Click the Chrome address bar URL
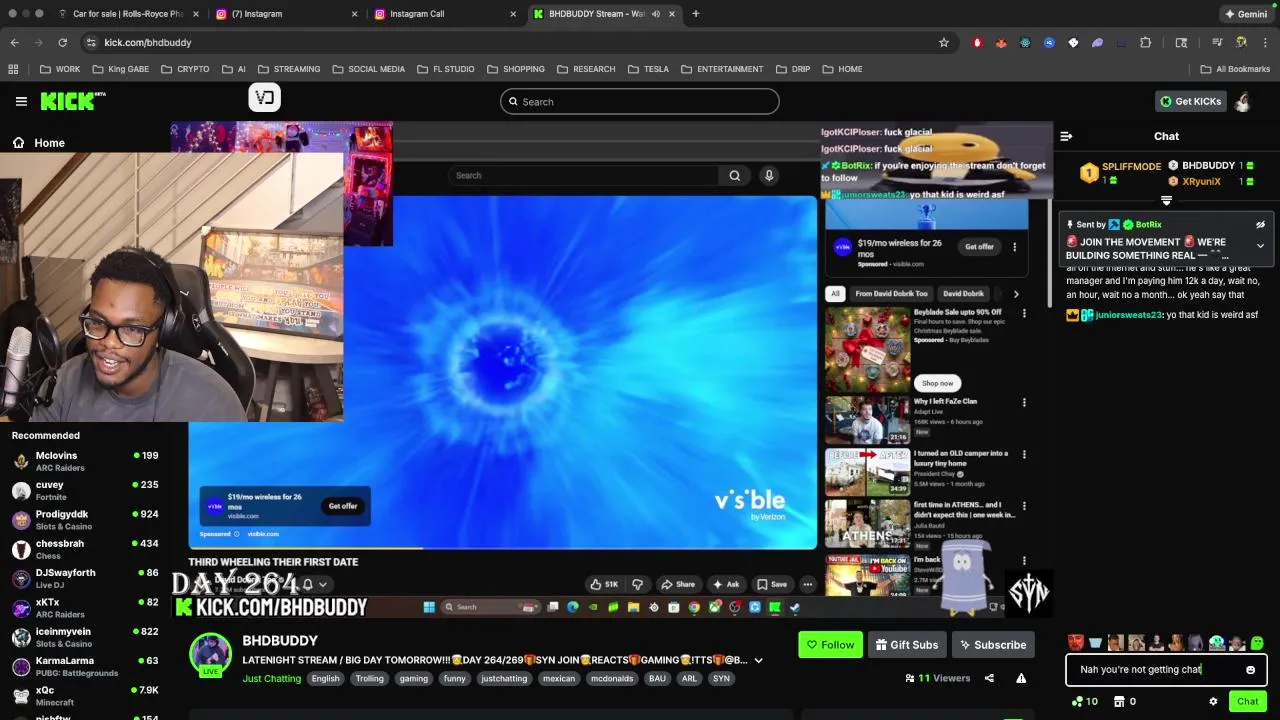The image size is (1280, 720). (147, 43)
